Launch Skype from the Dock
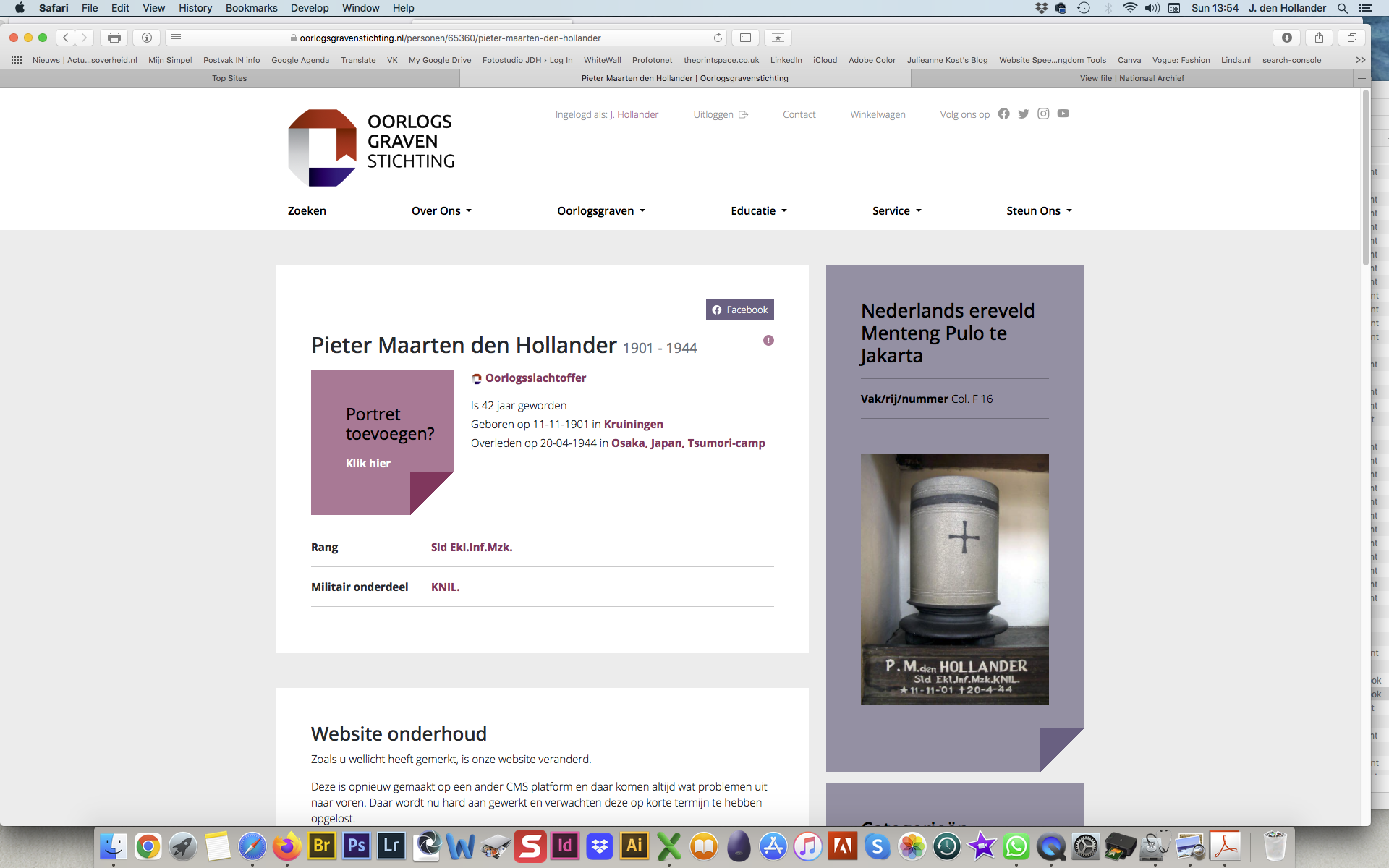The height and width of the screenshot is (868, 1389). (x=878, y=846)
